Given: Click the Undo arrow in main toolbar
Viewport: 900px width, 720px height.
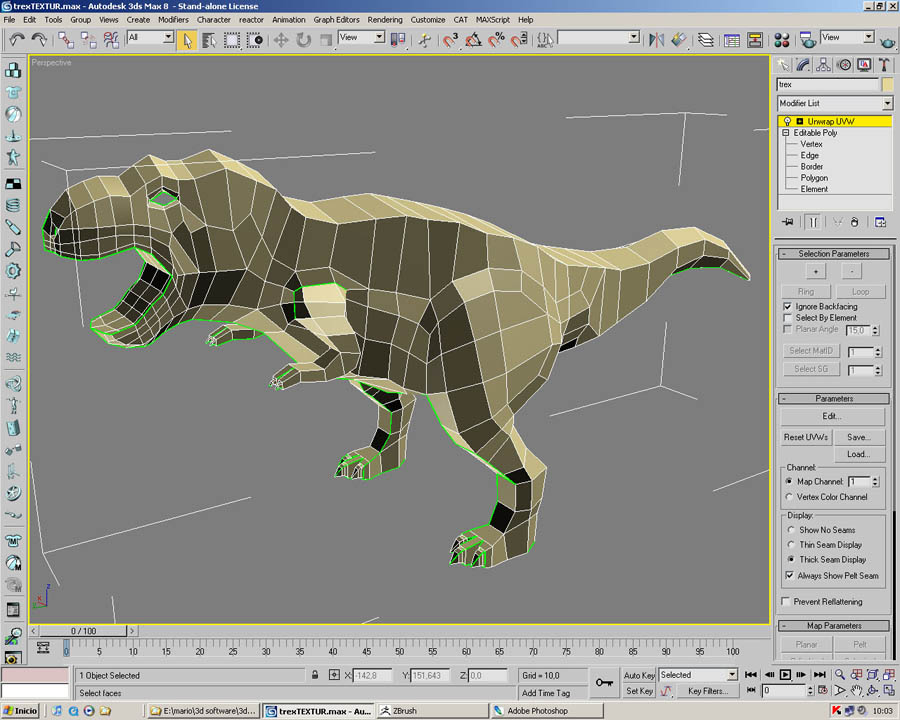Looking at the screenshot, I should [16, 39].
